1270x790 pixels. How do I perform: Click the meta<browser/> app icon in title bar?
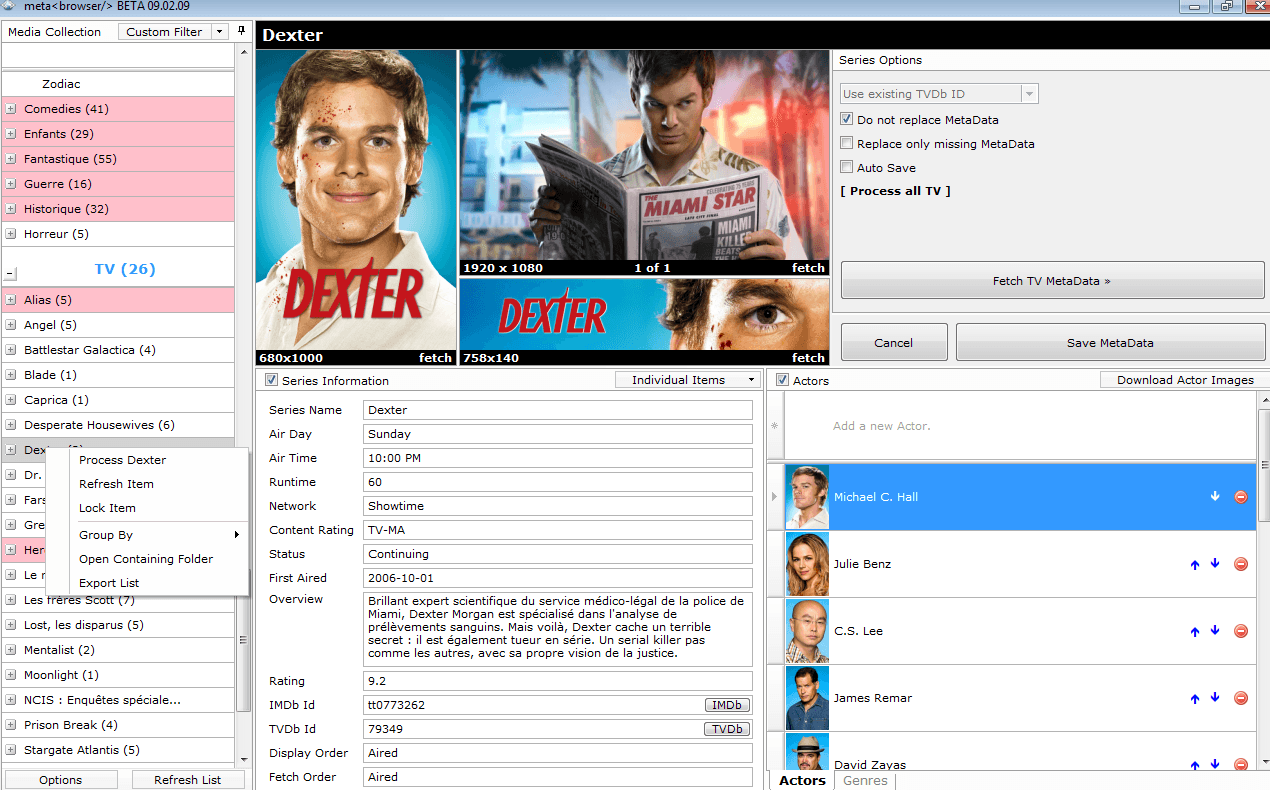[9, 6]
